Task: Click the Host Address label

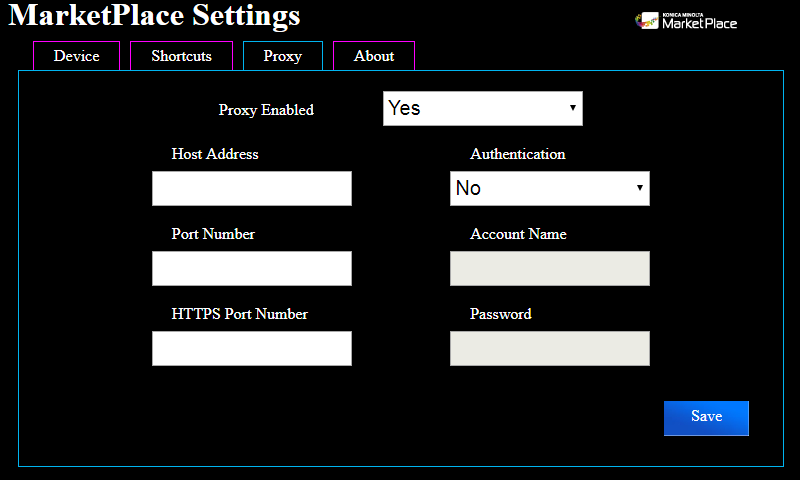Action: [215, 154]
